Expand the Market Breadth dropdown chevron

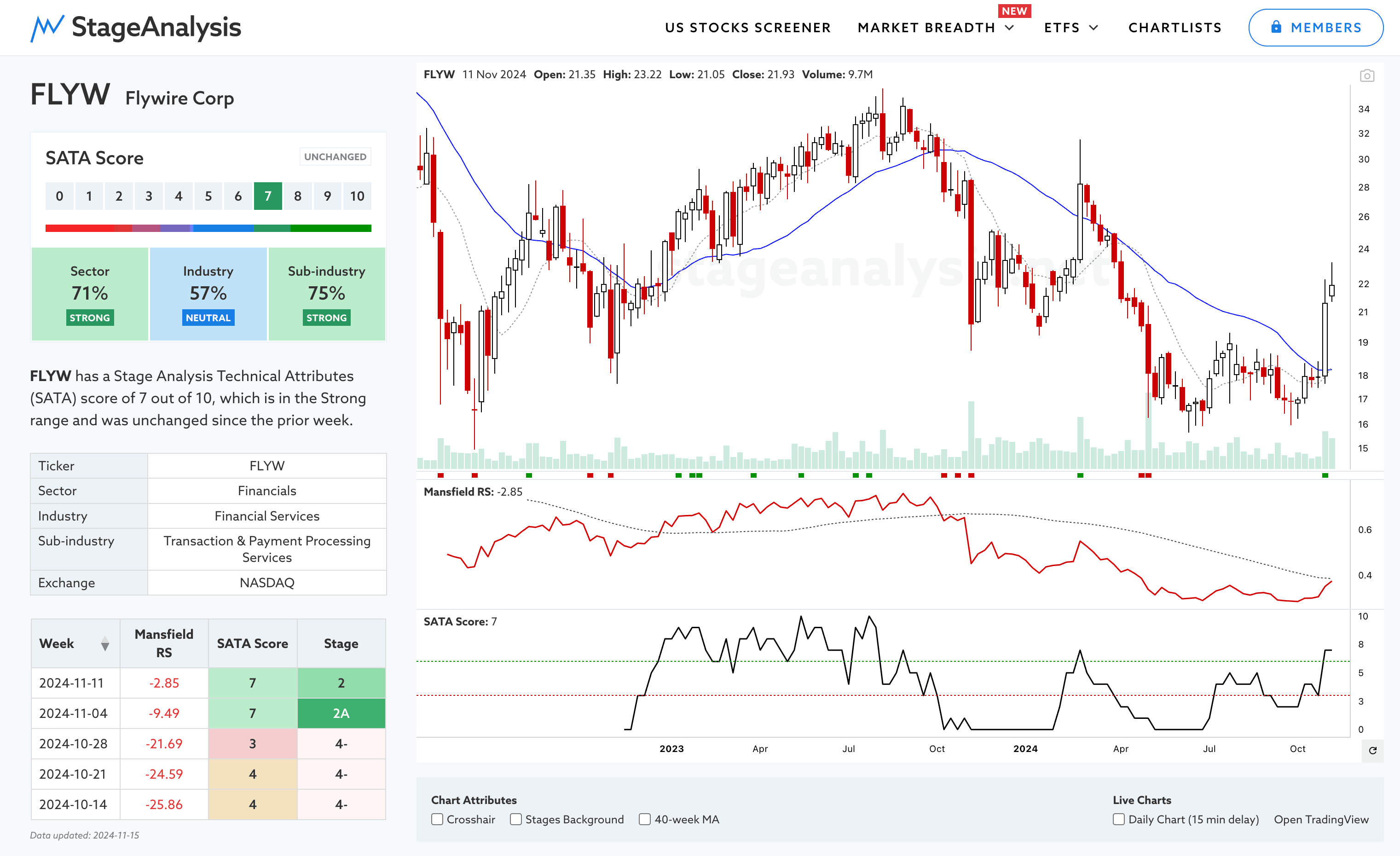(1010, 28)
